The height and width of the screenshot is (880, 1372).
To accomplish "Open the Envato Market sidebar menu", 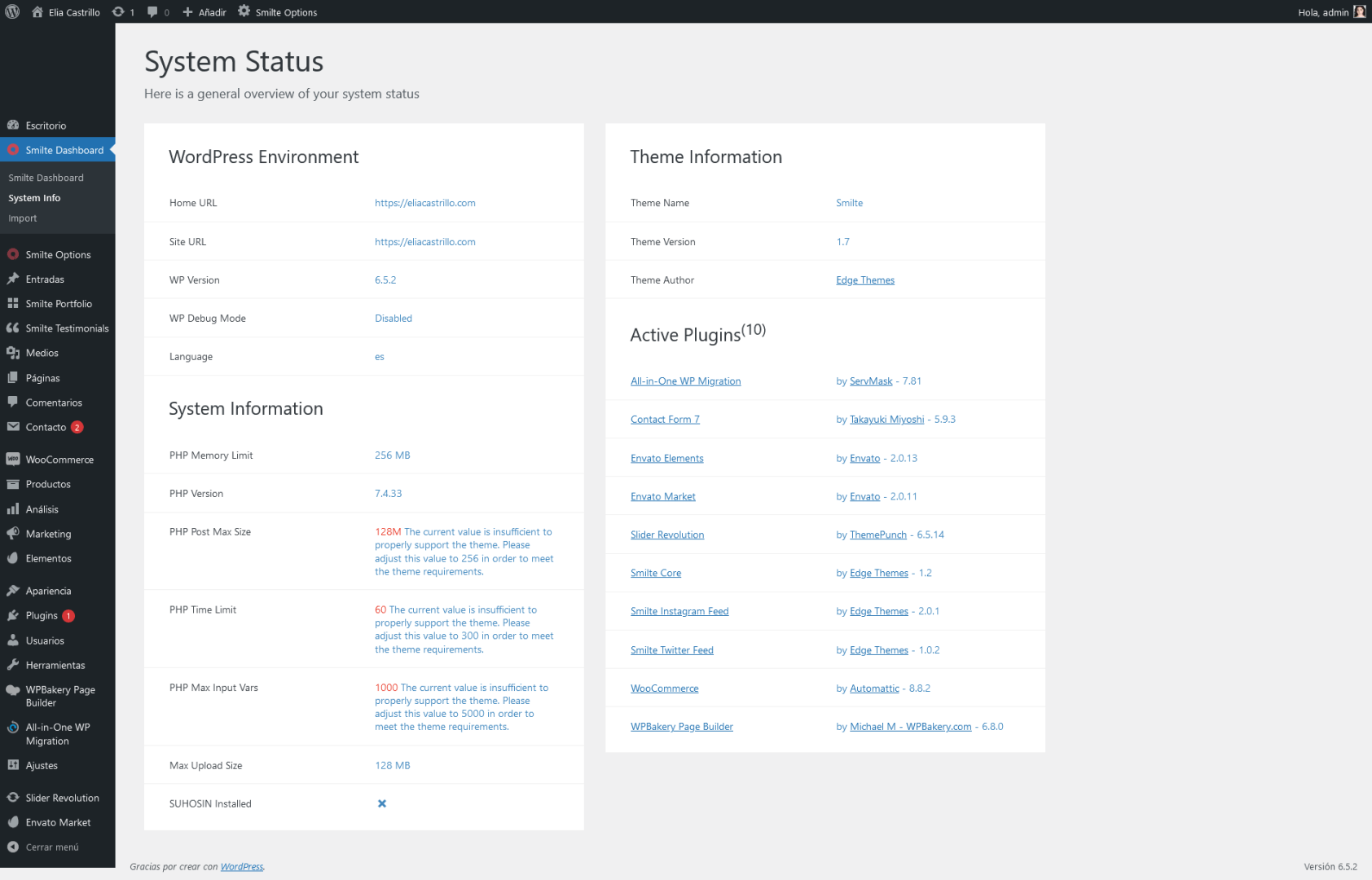I will click(57, 822).
